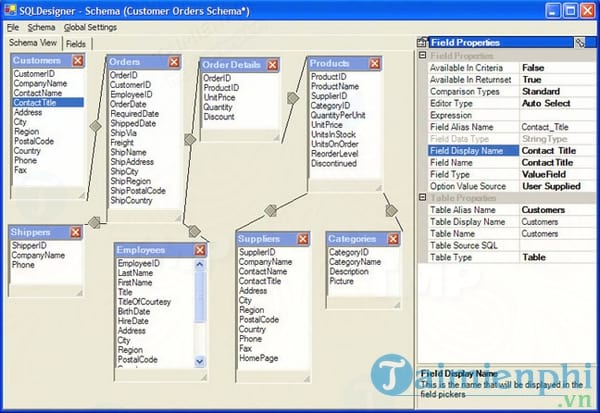
Task: Click the empty Table Source SQL value
Action: 557,245
